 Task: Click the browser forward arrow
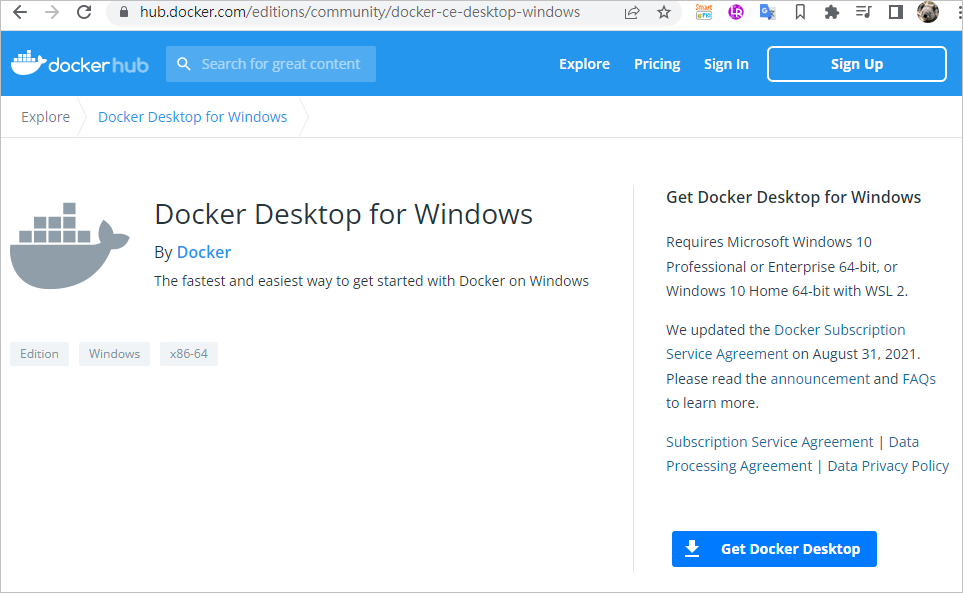(52, 12)
